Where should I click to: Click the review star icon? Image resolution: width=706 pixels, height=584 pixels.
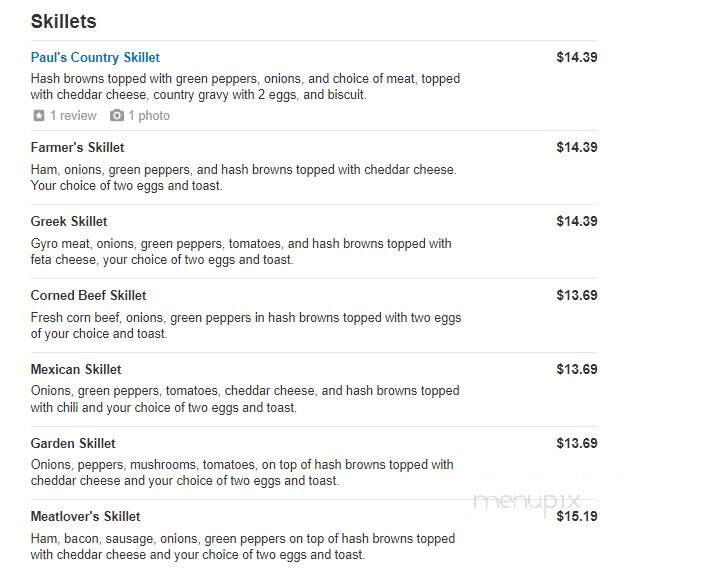39,116
